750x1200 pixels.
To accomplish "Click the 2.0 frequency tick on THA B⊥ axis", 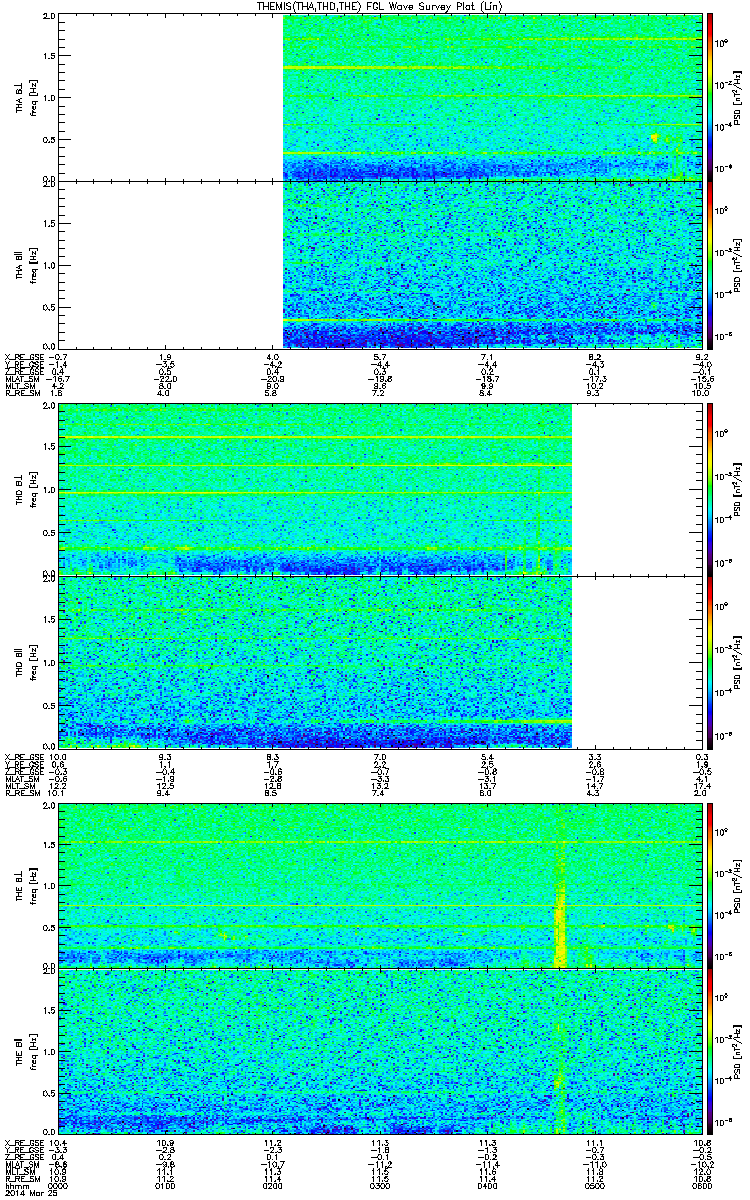I will click(x=50, y=18).
